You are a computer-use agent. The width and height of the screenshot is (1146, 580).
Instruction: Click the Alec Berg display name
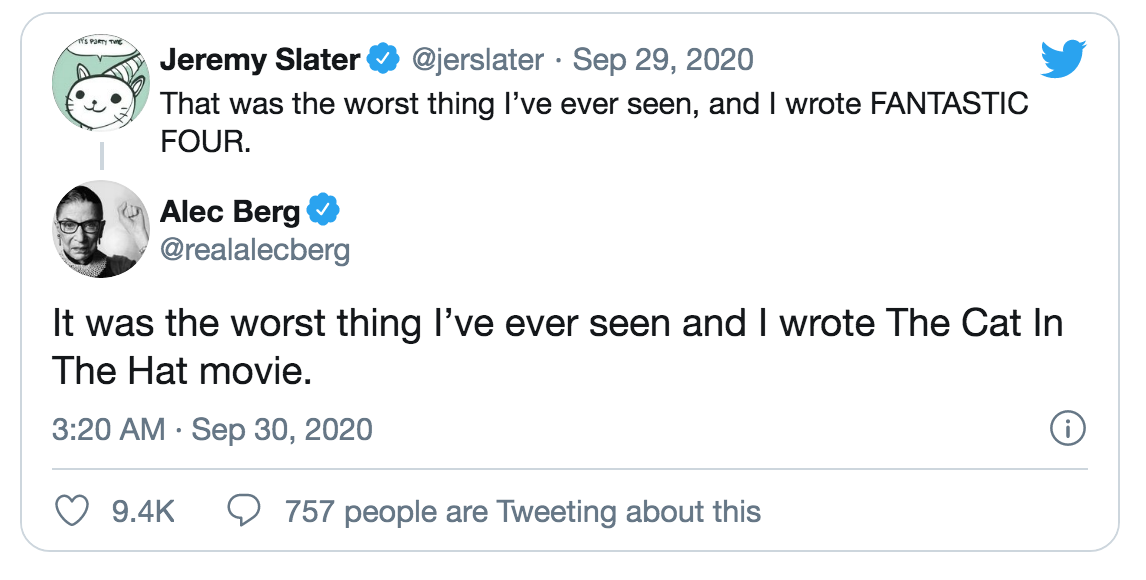click(x=230, y=212)
